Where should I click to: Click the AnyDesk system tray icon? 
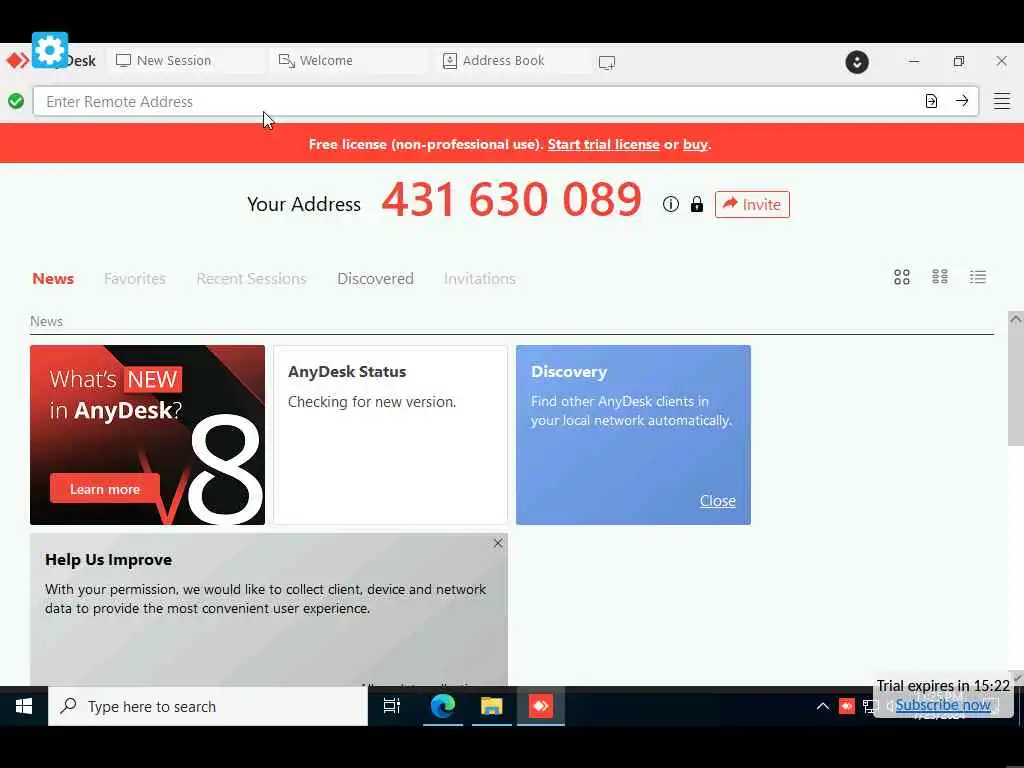click(x=847, y=706)
